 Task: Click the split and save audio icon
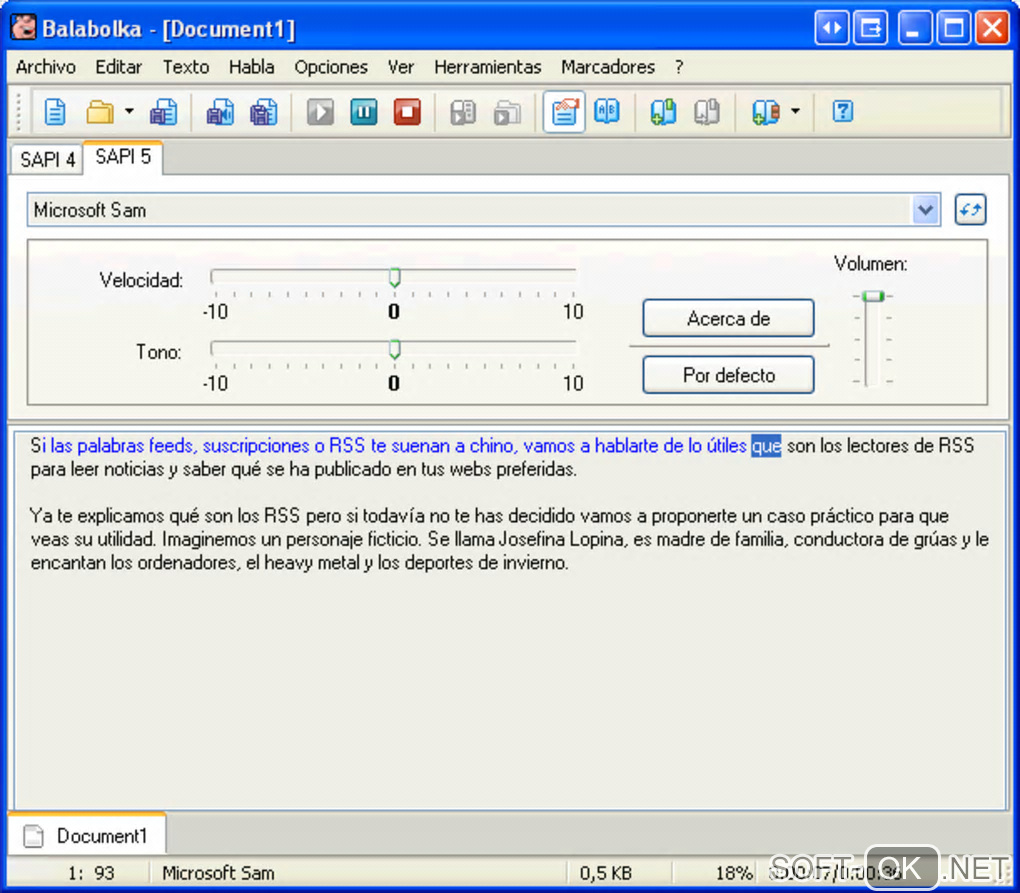tap(263, 113)
